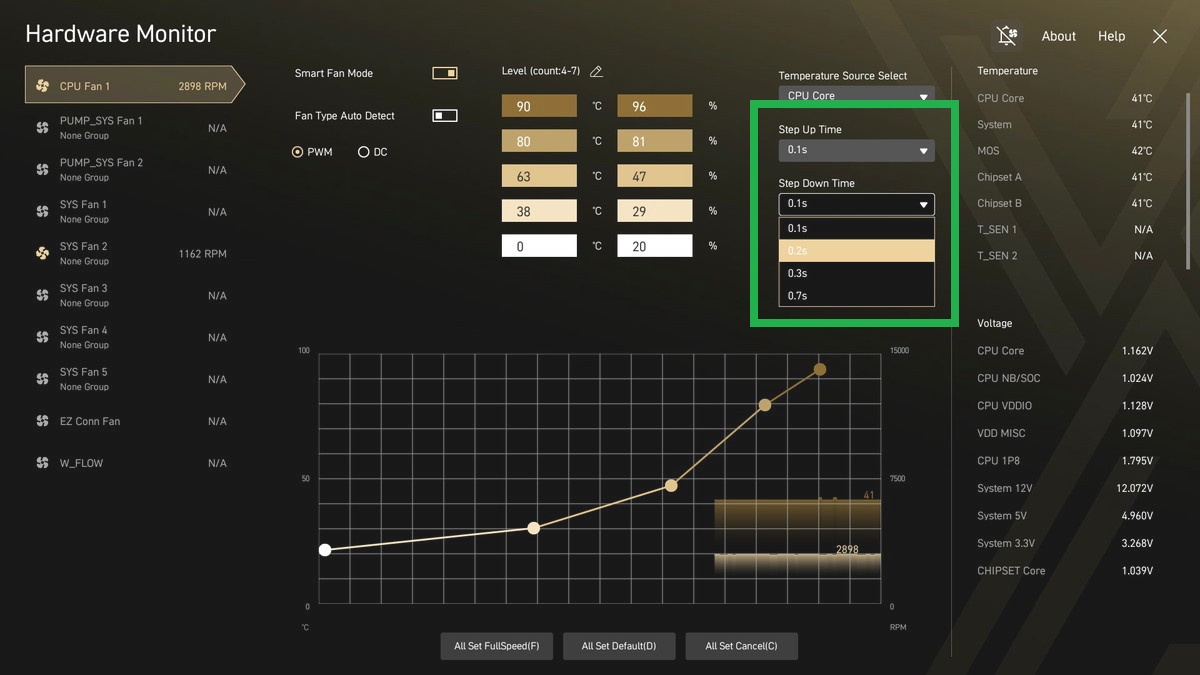Toggle Fan Type Auto Detect switch
1200x675 pixels.
click(x=444, y=116)
